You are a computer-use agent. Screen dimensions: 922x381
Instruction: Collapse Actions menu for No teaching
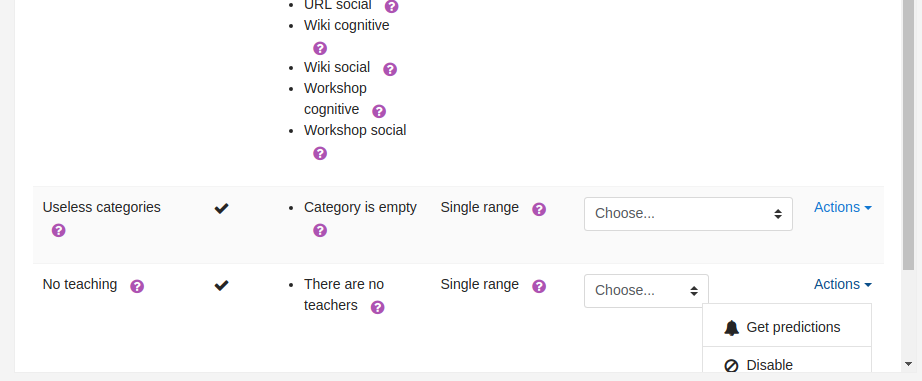843,285
